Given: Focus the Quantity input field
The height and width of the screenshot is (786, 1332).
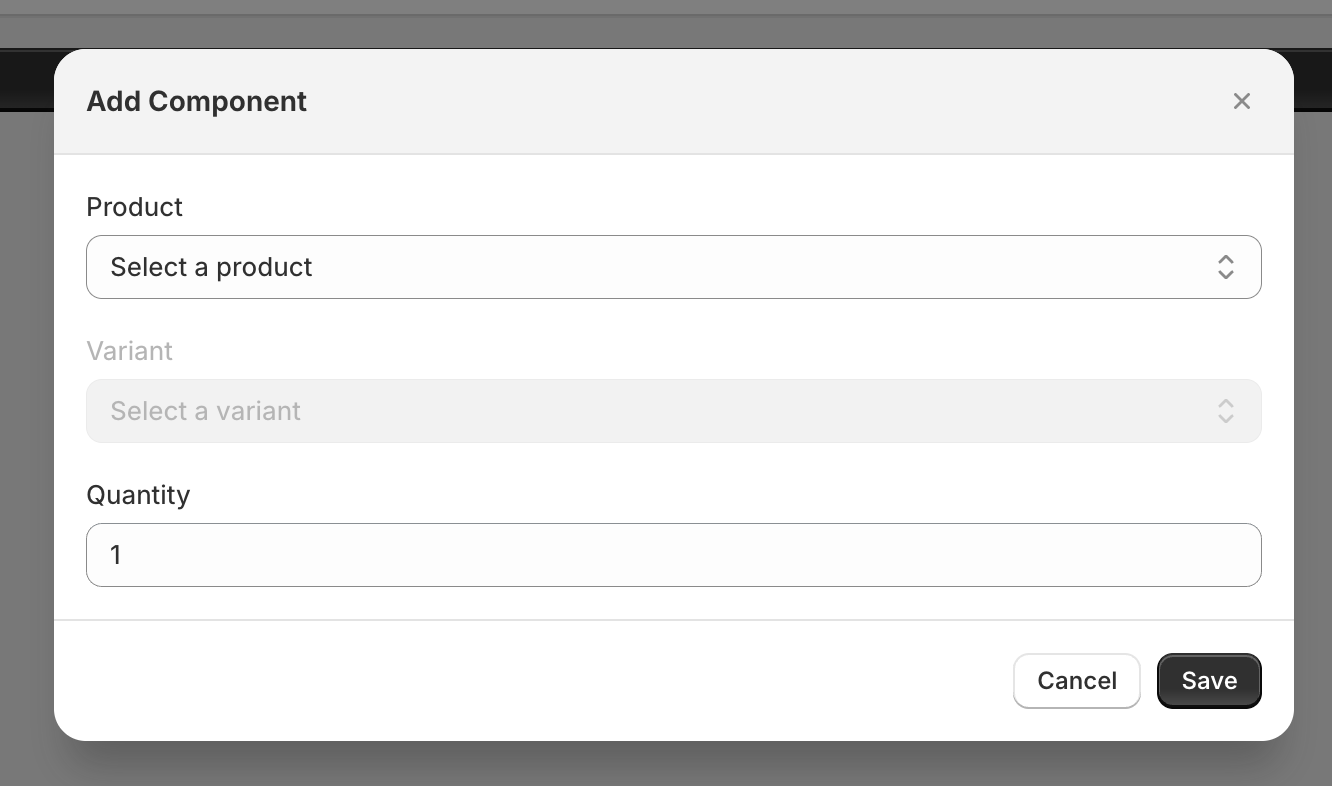Looking at the screenshot, I should click(673, 555).
